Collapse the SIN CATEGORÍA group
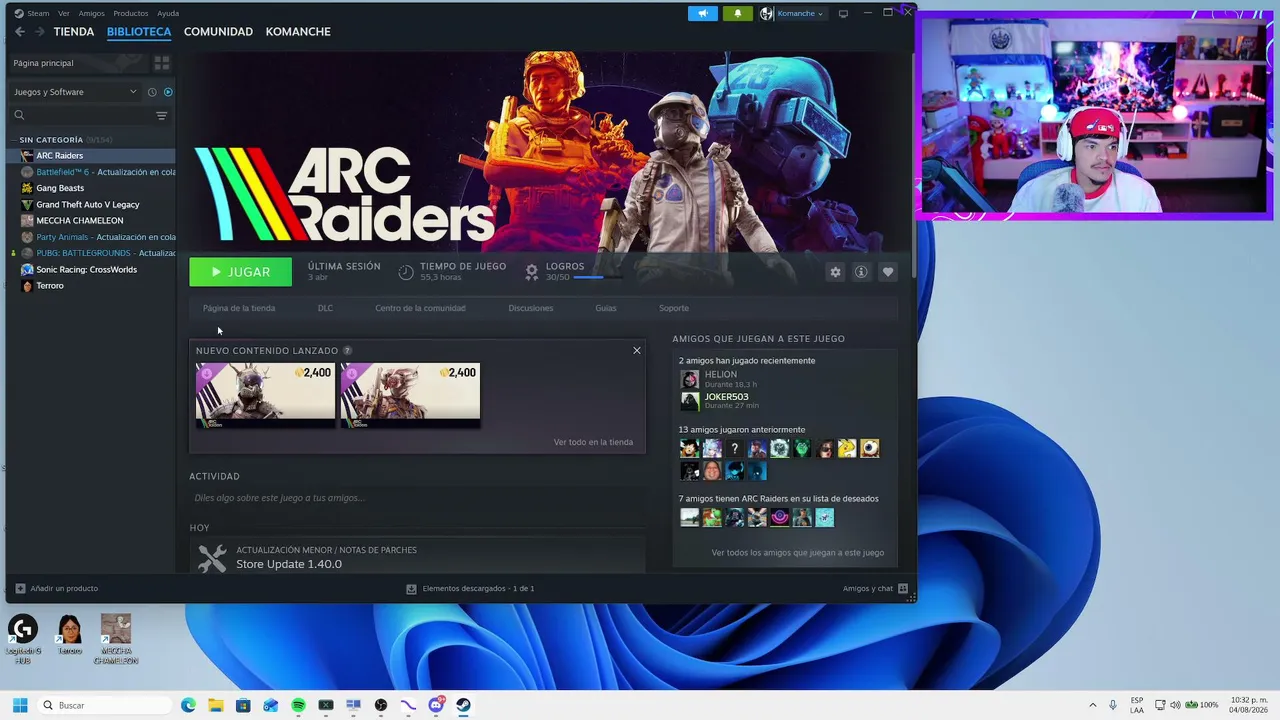This screenshot has height=720, width=1280. coord(13,140)
